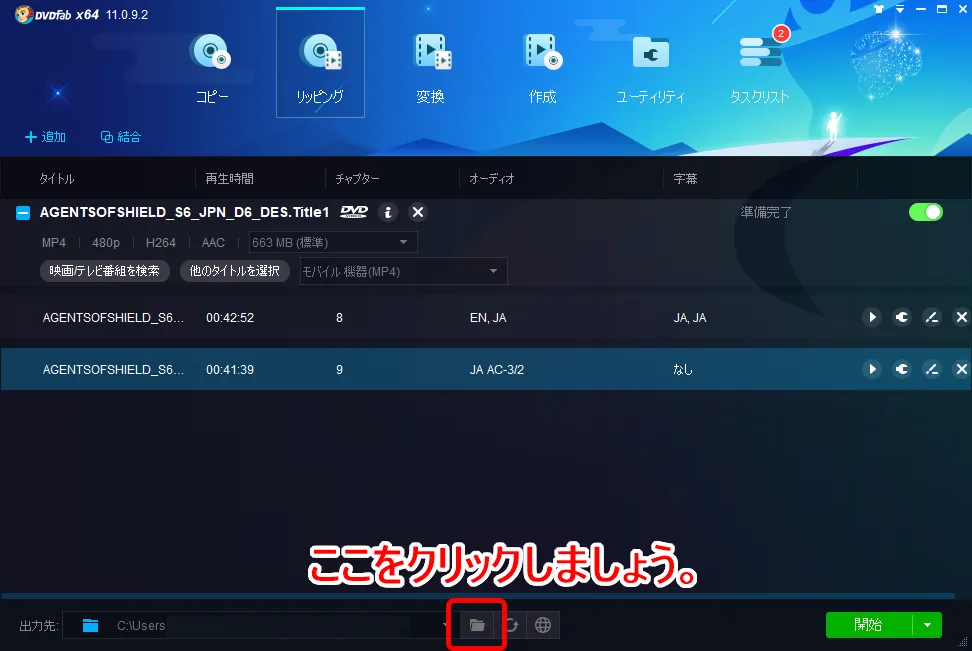Image resolution: width=972 pixels, height=651 pixels.
Task: Open advanced settings for the 00:41:39 title
Action: tap(902, 370)
